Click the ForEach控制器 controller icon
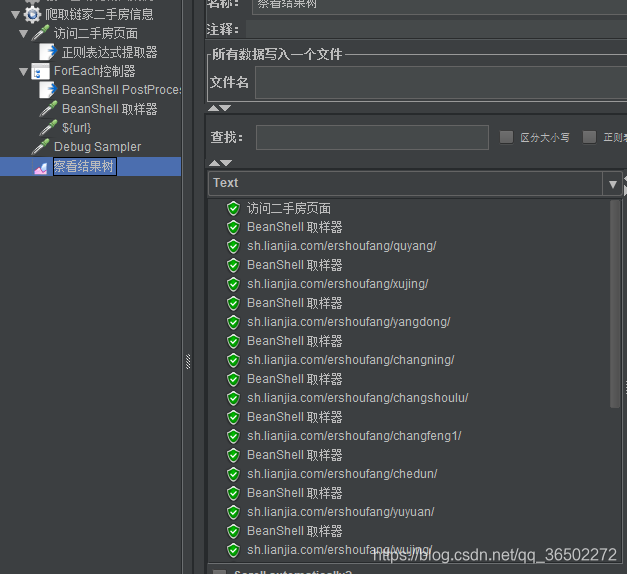 40,71
